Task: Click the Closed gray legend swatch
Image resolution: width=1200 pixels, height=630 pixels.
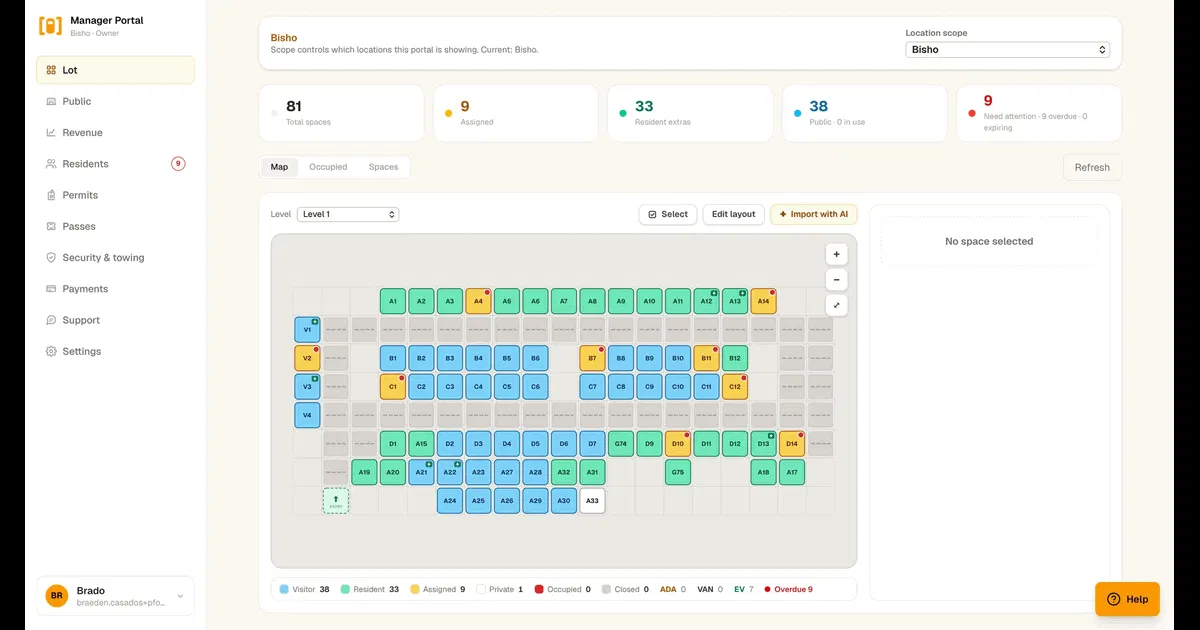Action: (606, 589)
